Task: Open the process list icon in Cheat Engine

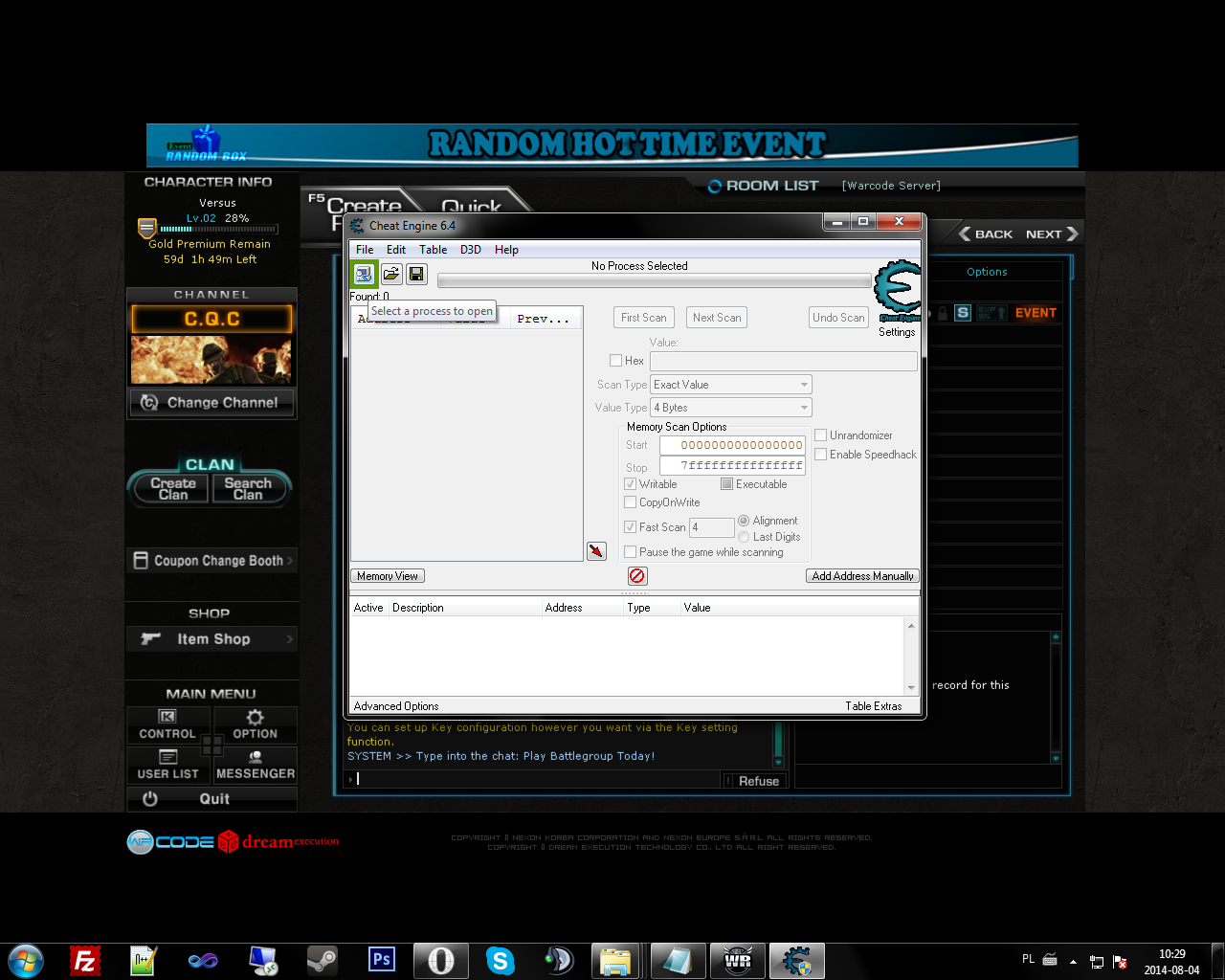Action: point(364,275)
